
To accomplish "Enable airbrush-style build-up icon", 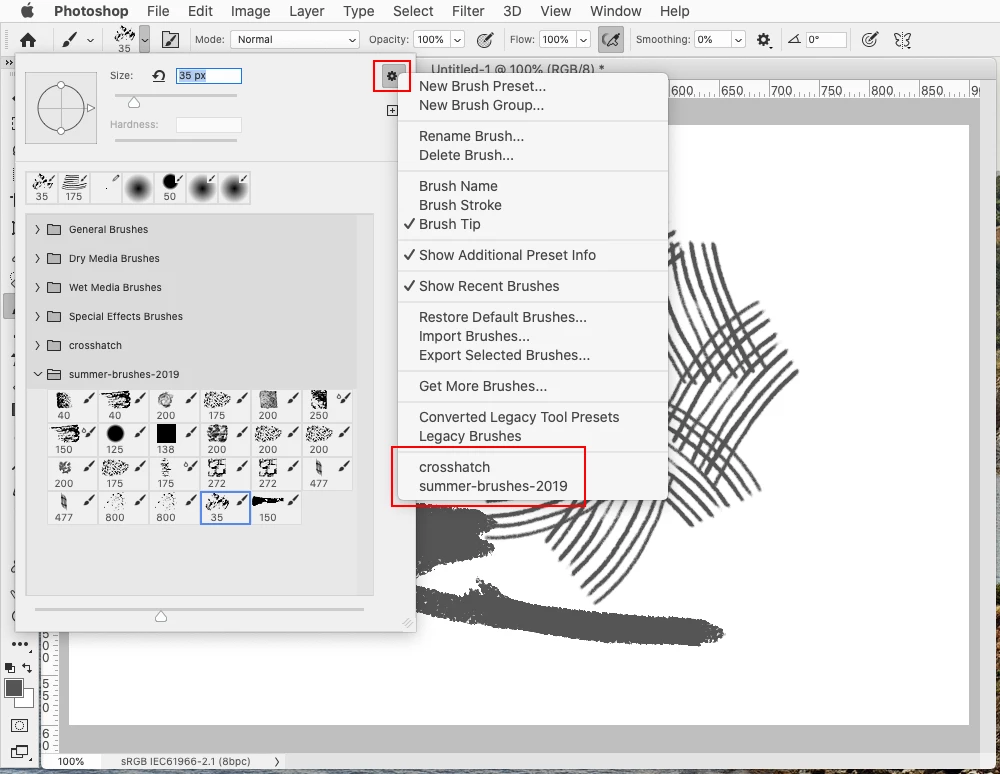I will (x=610, y=40).
